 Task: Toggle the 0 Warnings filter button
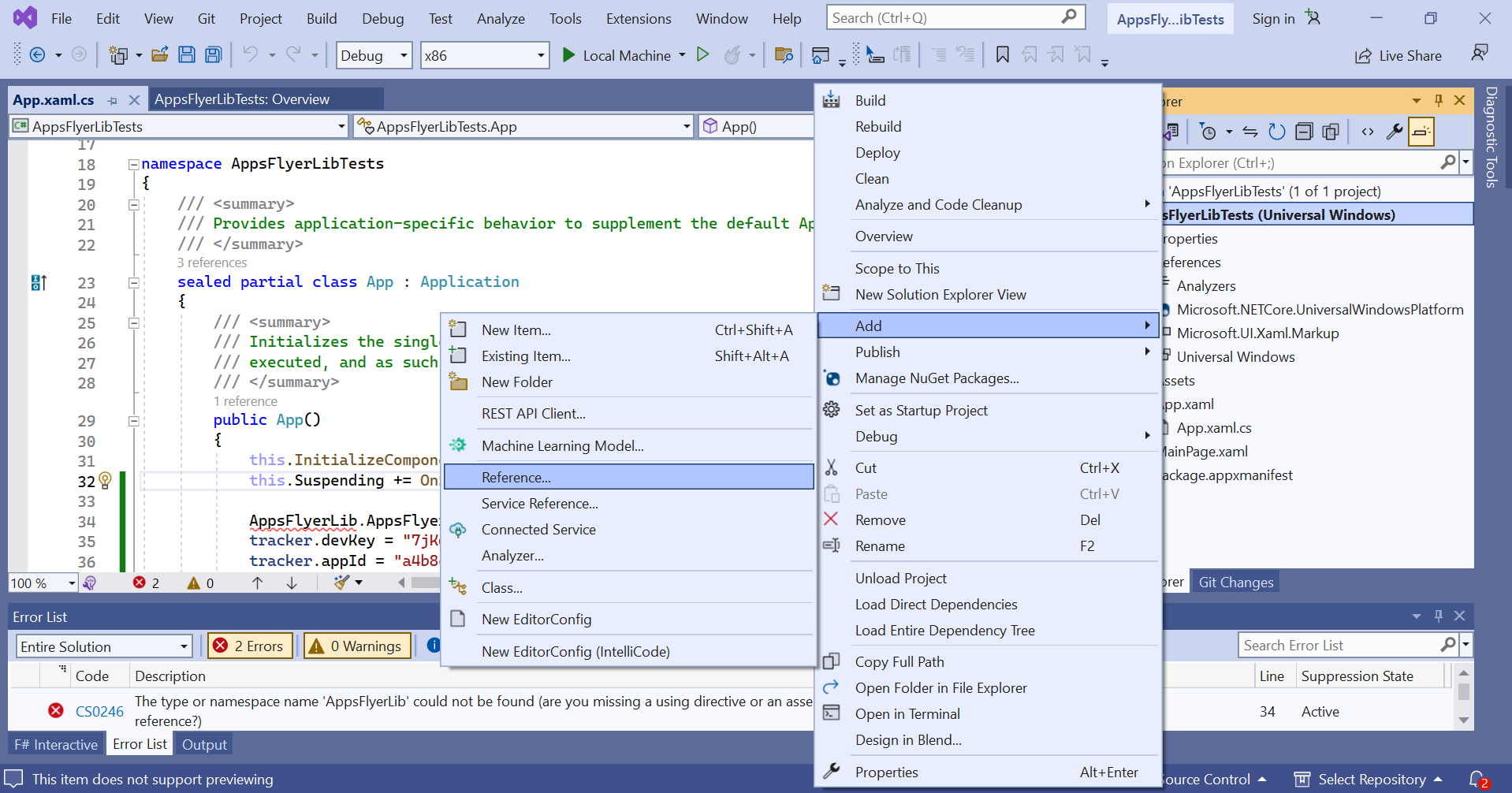[357, 646]
